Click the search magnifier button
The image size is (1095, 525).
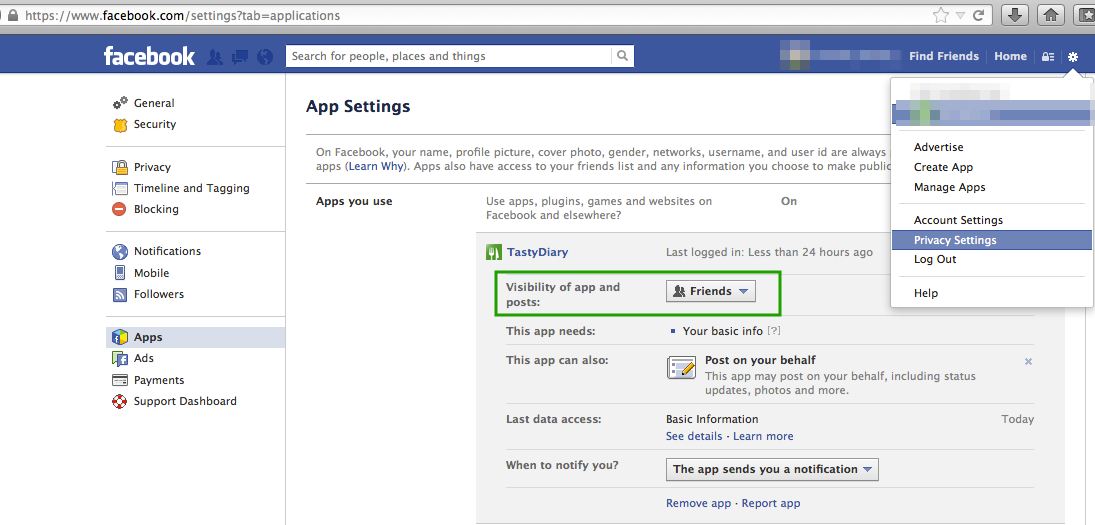pyautogui.click(x=622, y=57)
